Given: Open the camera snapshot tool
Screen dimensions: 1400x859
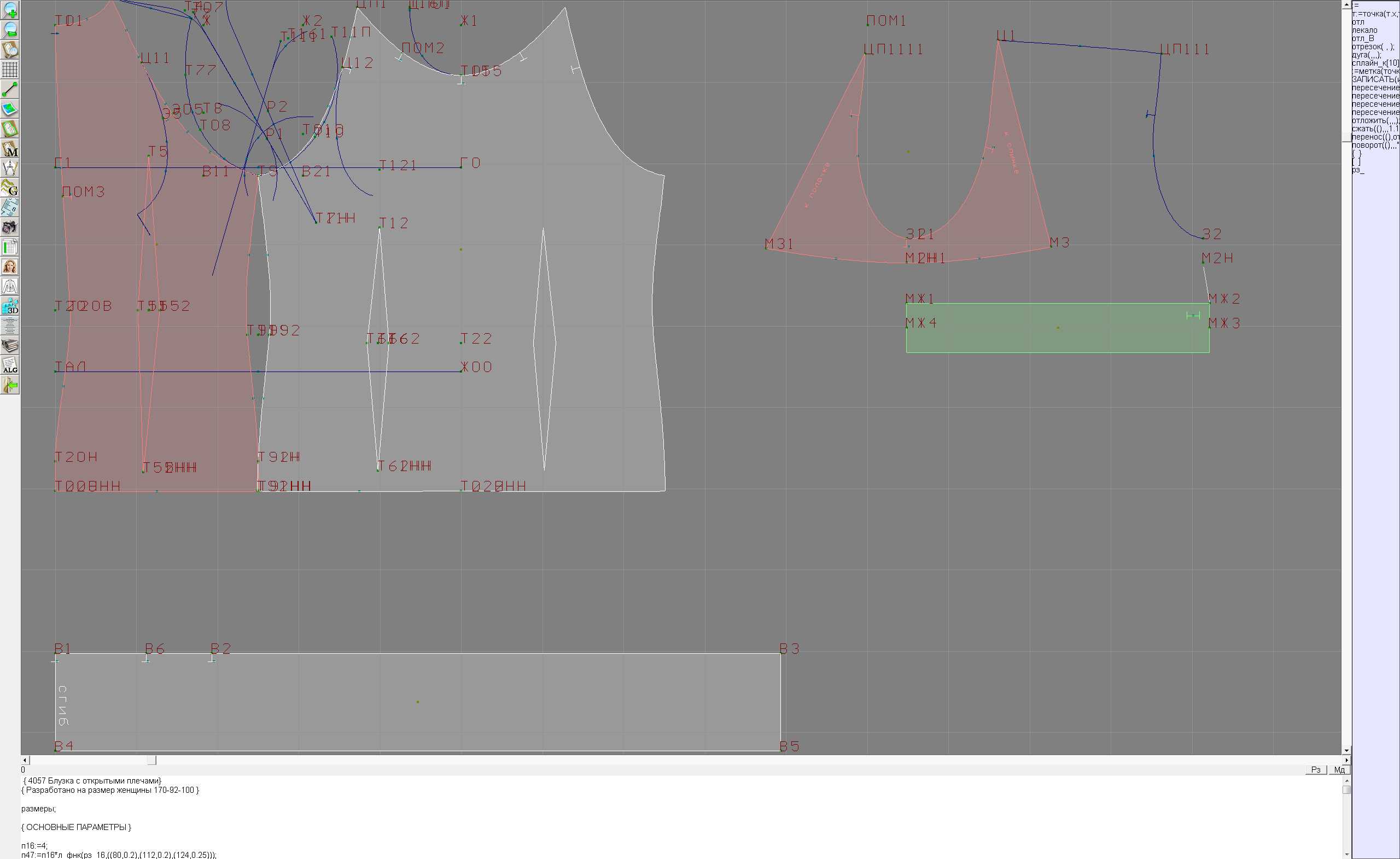Looking at the screenshot, I should click(x=10, y=228).
